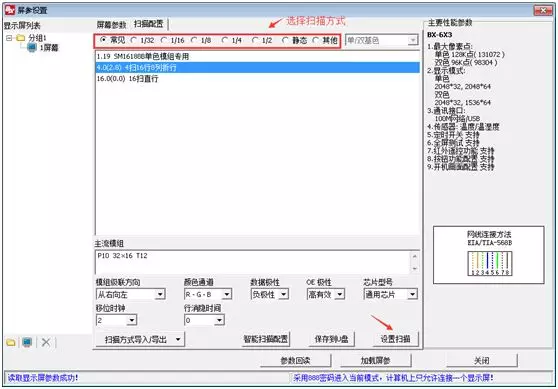Choose the 1/8 scan radio option
Viewport: 558px width, 389px height.
point(194,40)
